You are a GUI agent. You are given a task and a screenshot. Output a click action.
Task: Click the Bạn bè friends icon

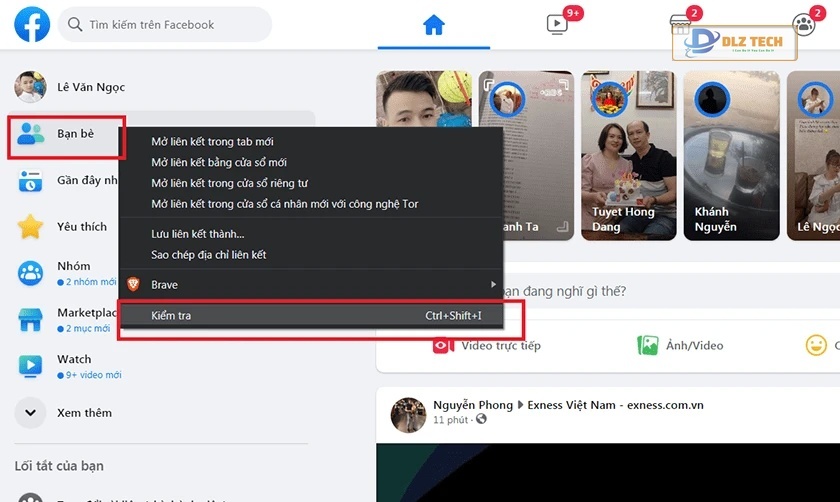click(31, 134)
